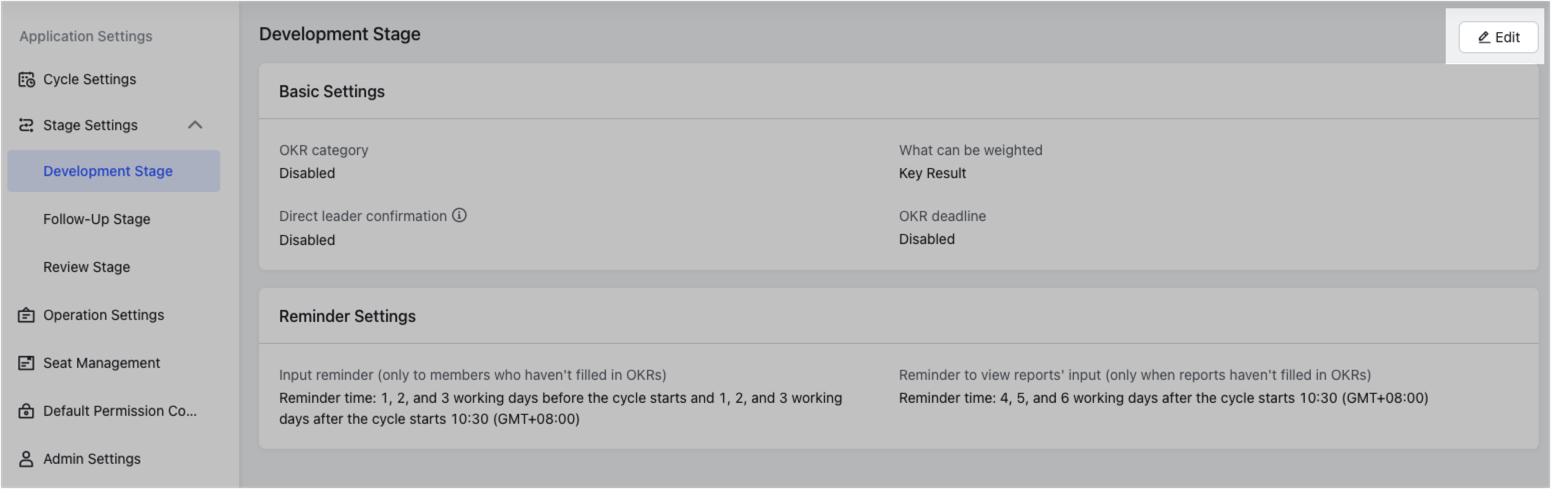Click the Stage Settings label

click(x=91, y=125)
